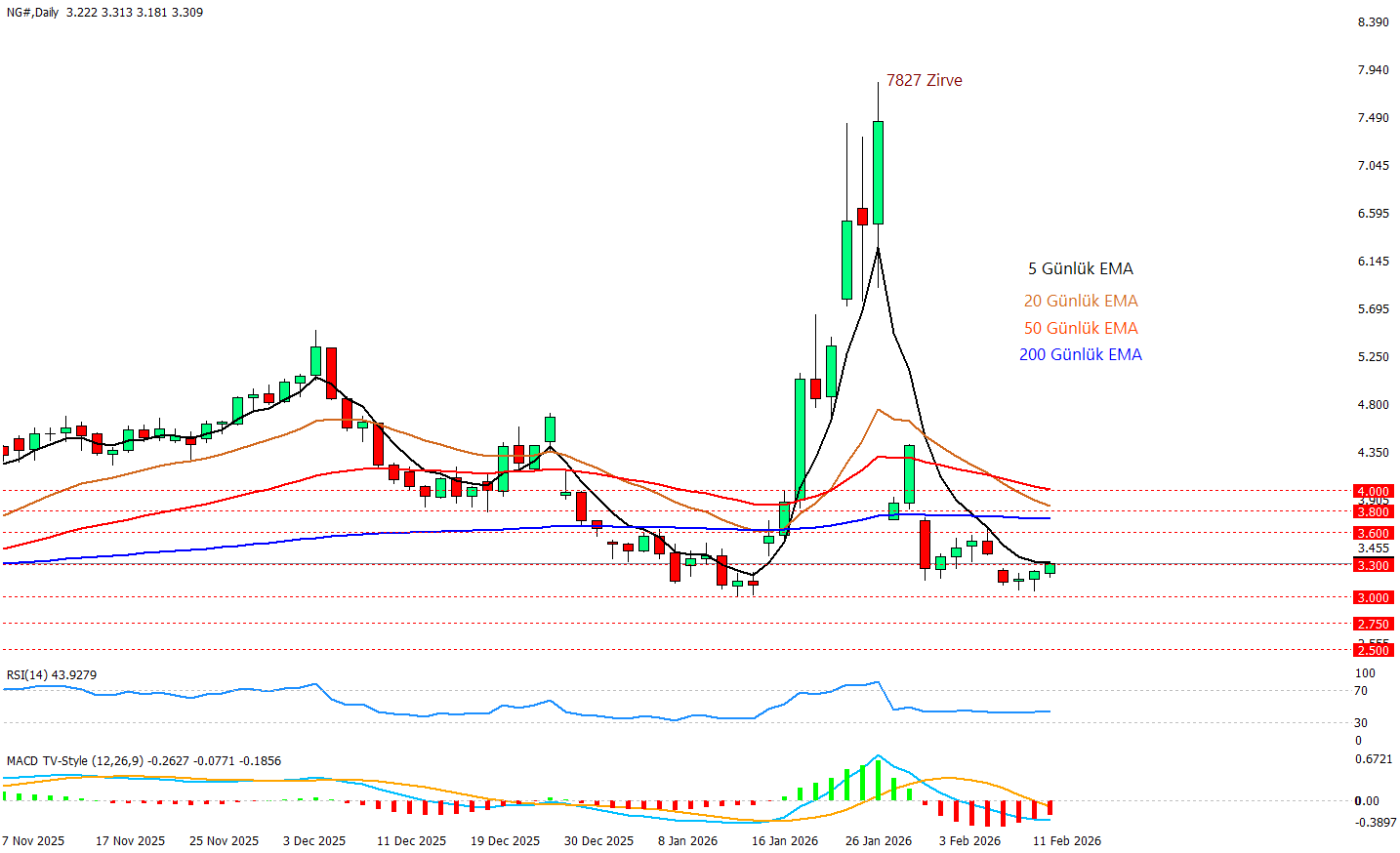Select the "20 Günlük EMA" legend text

[x=1080, y=301]
